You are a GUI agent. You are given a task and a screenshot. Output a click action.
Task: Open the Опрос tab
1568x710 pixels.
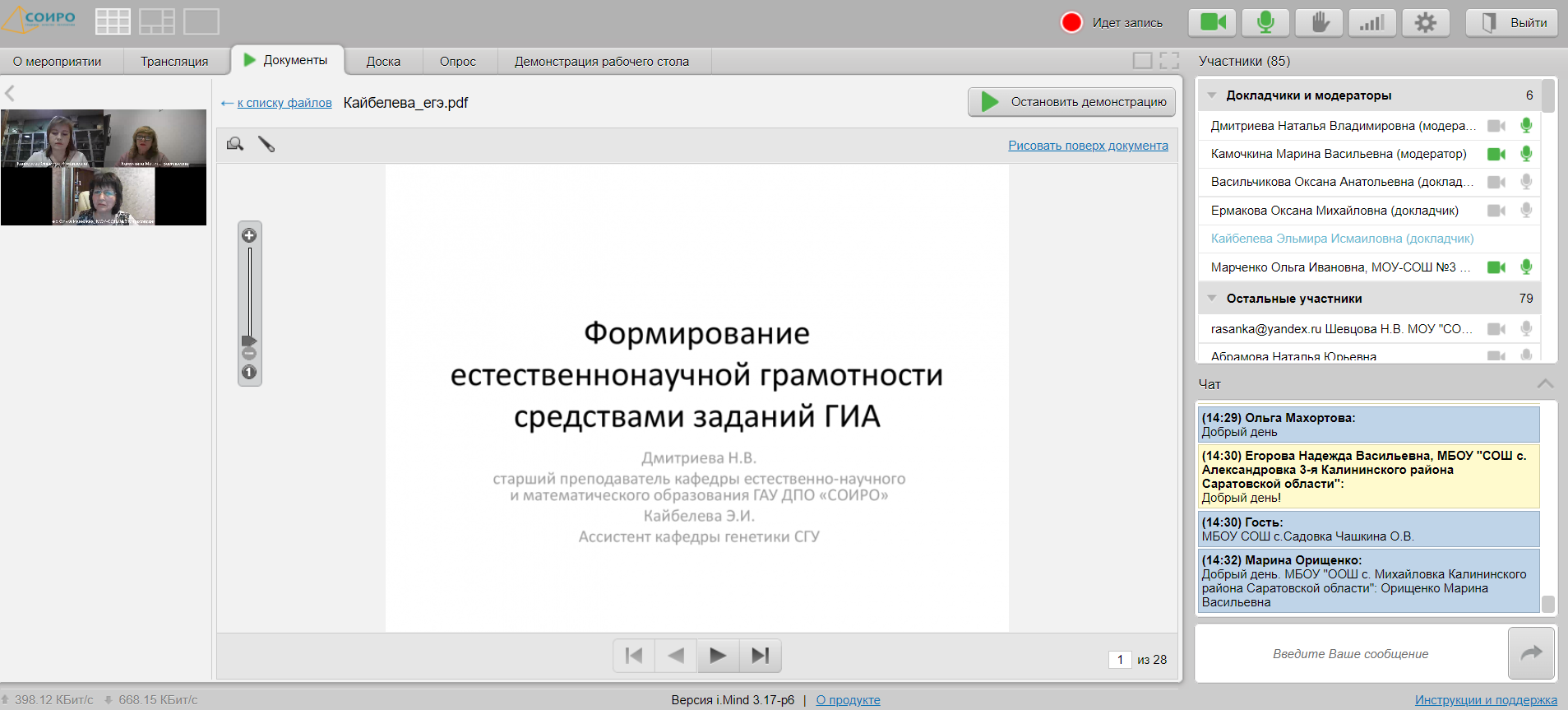tap(457, 62)
